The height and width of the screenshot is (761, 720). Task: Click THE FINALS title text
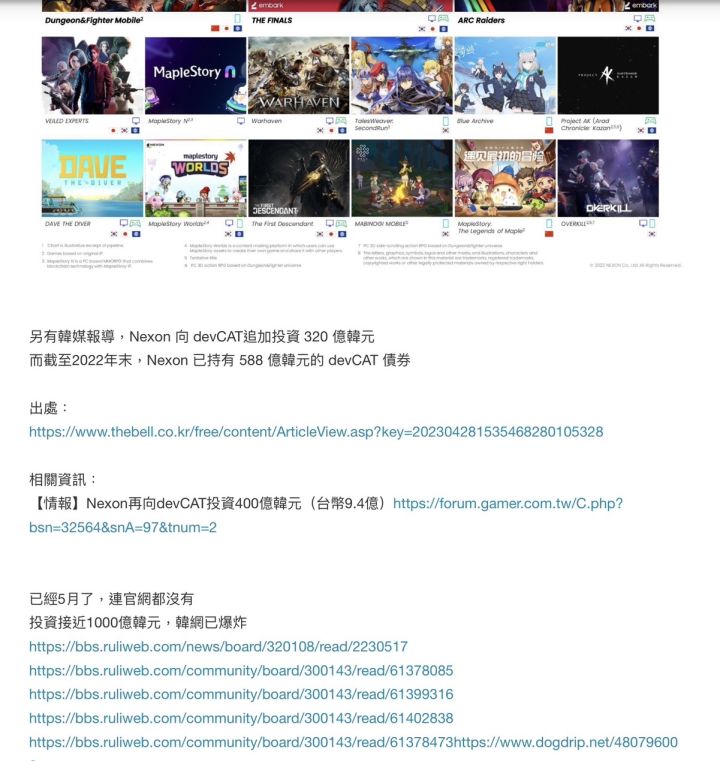click(x=272, y=20)
